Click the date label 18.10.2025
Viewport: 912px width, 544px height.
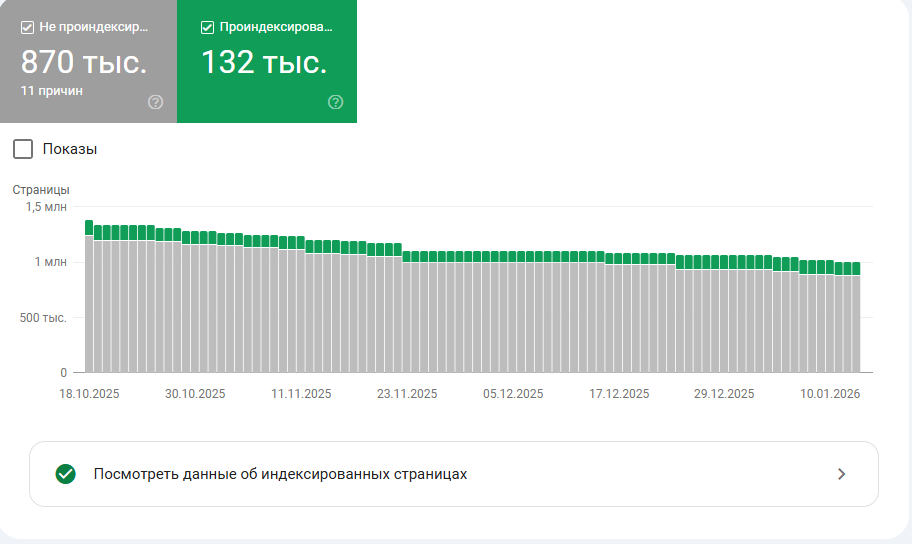[x=89, y=394]
